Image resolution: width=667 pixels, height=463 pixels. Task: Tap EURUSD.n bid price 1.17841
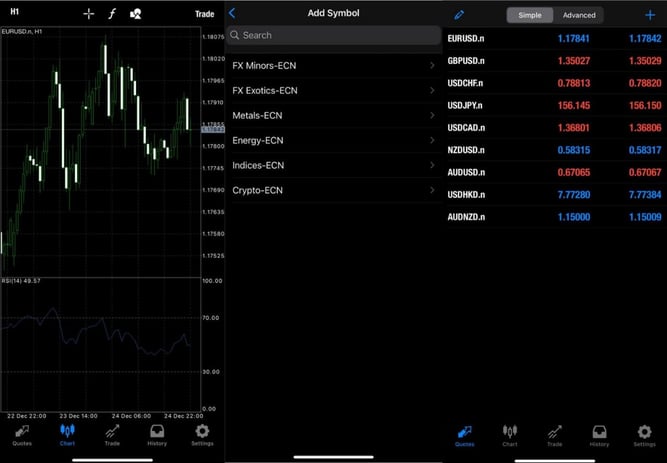click(573, 39)
